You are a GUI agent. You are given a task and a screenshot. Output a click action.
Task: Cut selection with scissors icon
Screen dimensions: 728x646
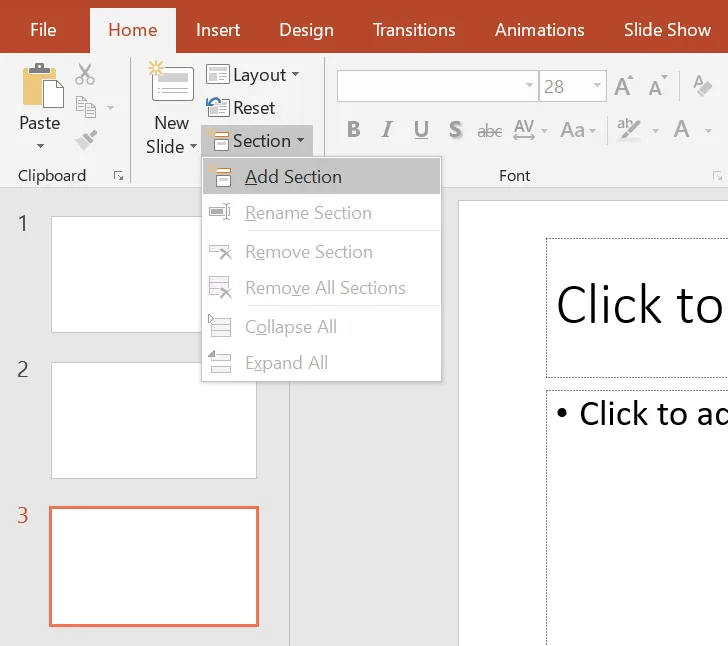(85, 74)
